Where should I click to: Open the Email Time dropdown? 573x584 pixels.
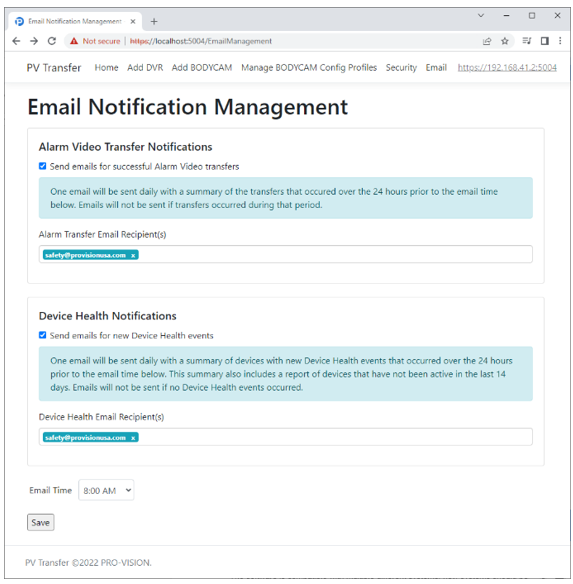(106, 490)
